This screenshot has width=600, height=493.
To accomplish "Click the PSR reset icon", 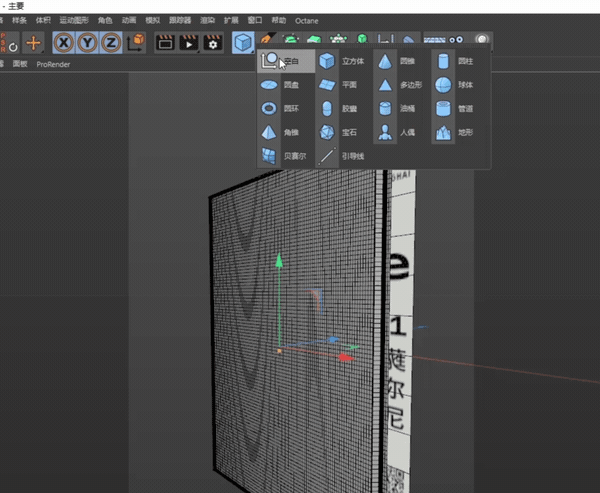I will pyautogui.click(x=9, y=42).
